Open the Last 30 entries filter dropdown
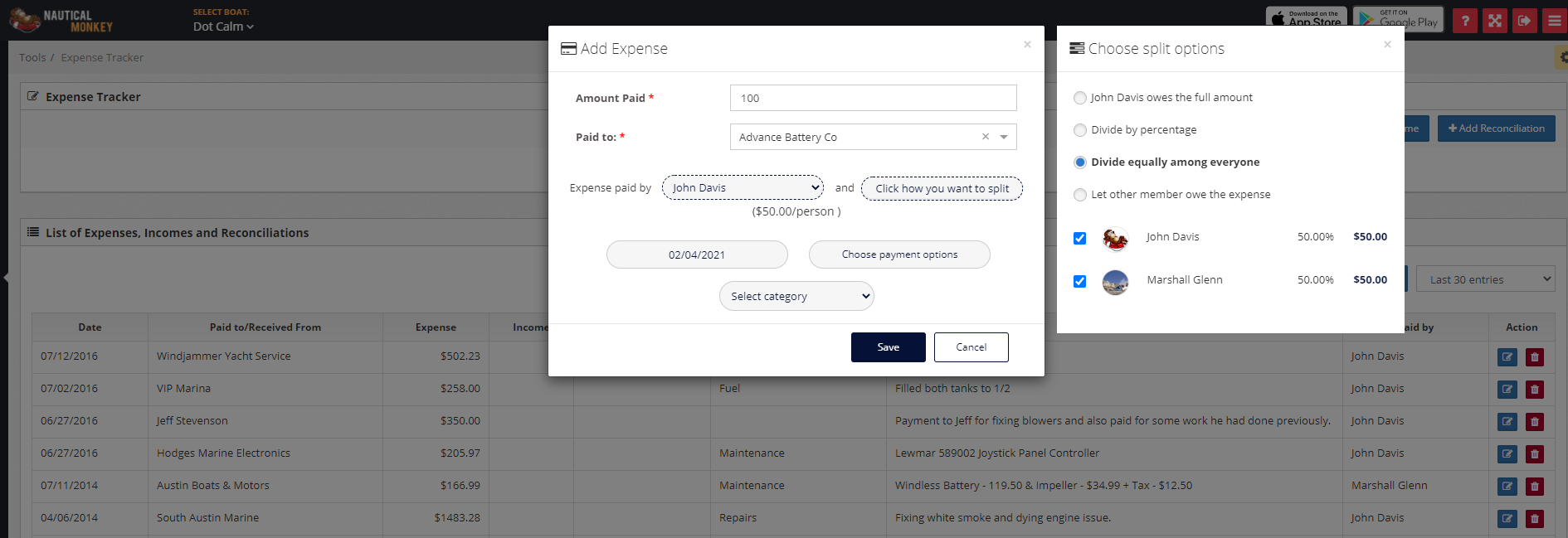This screenshot has height=538, width=1568. tap(1484, 279)
